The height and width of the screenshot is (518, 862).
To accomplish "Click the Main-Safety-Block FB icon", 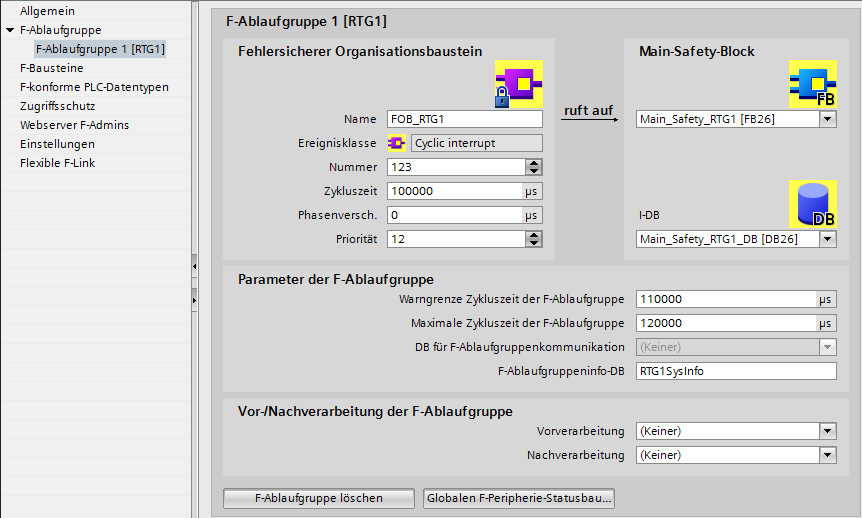I will [x=812, y=83].
